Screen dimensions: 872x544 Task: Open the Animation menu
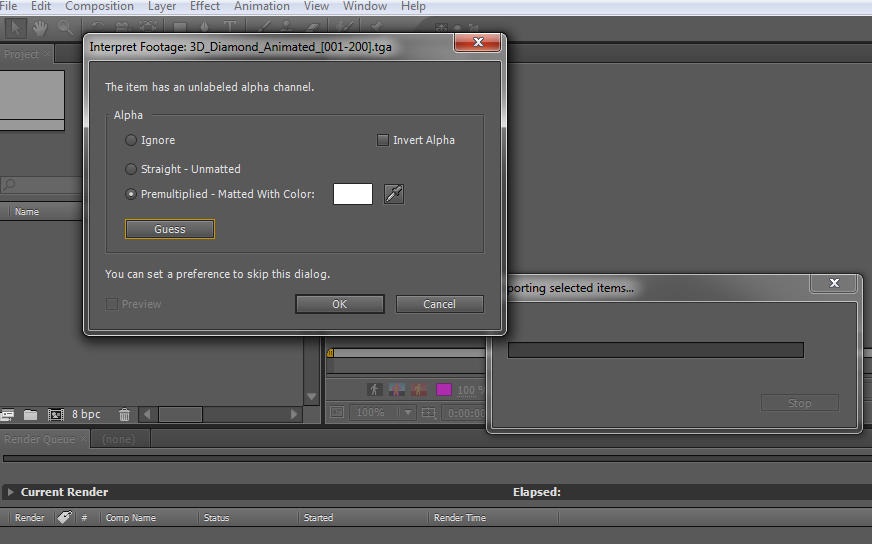coord(261,6)
